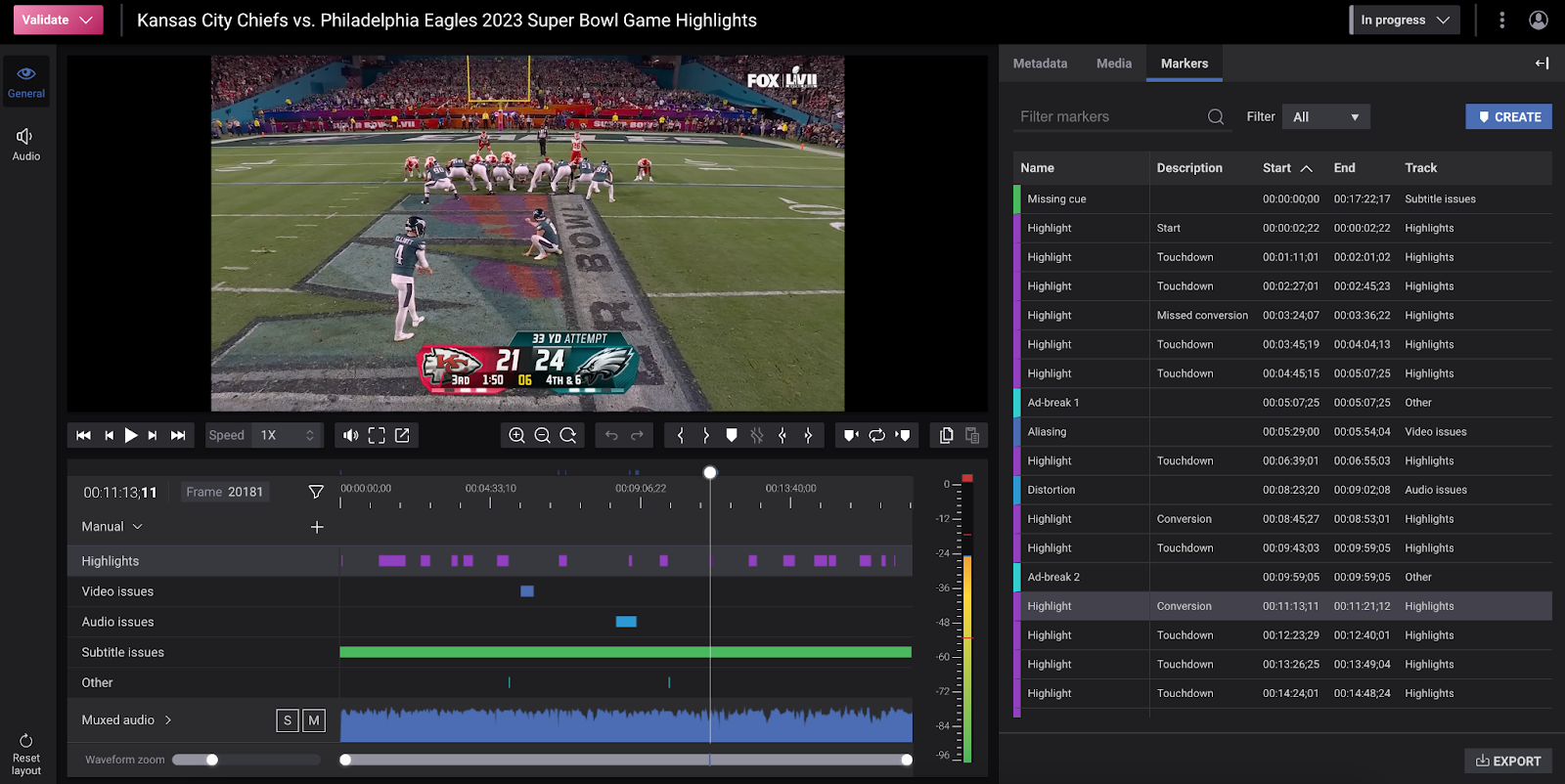Click the CREATE marker button
The image size is (1565, 784).
[x=1508, y=117]
